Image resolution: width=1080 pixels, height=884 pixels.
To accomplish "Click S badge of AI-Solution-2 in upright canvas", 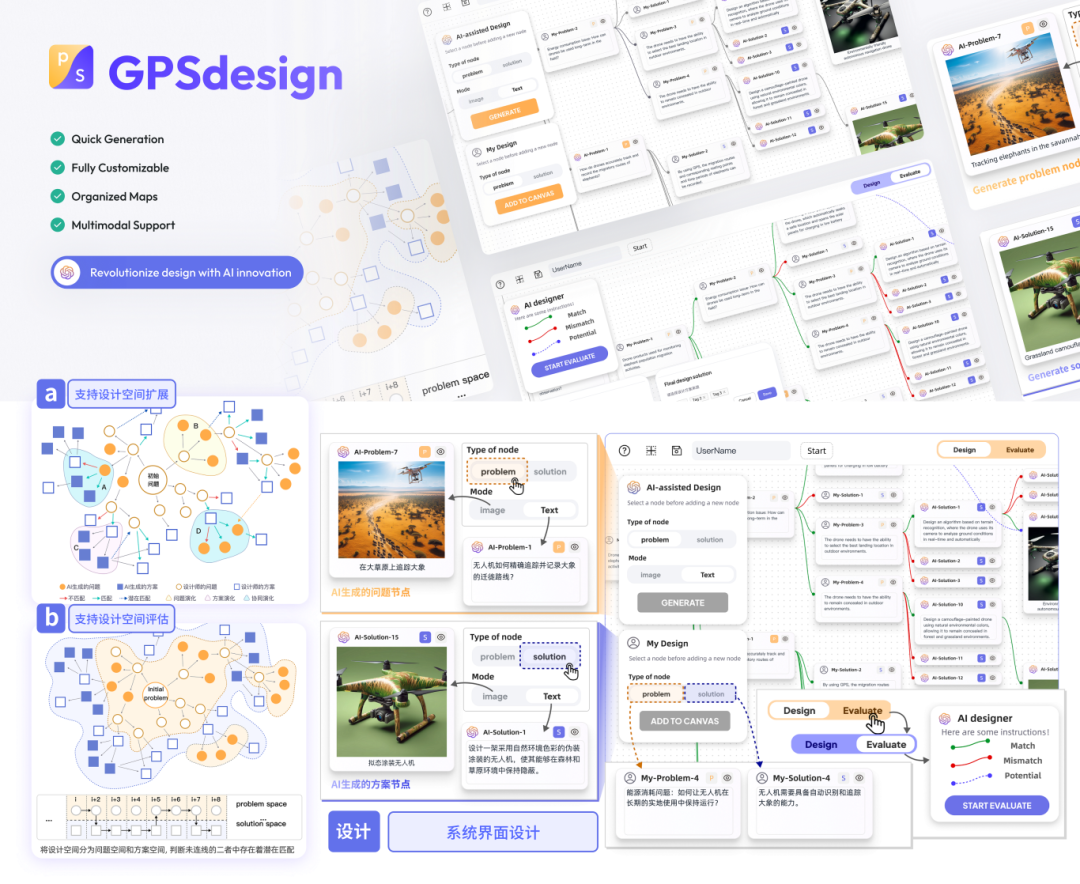I will pyautogui.click(x=981, y=561).
